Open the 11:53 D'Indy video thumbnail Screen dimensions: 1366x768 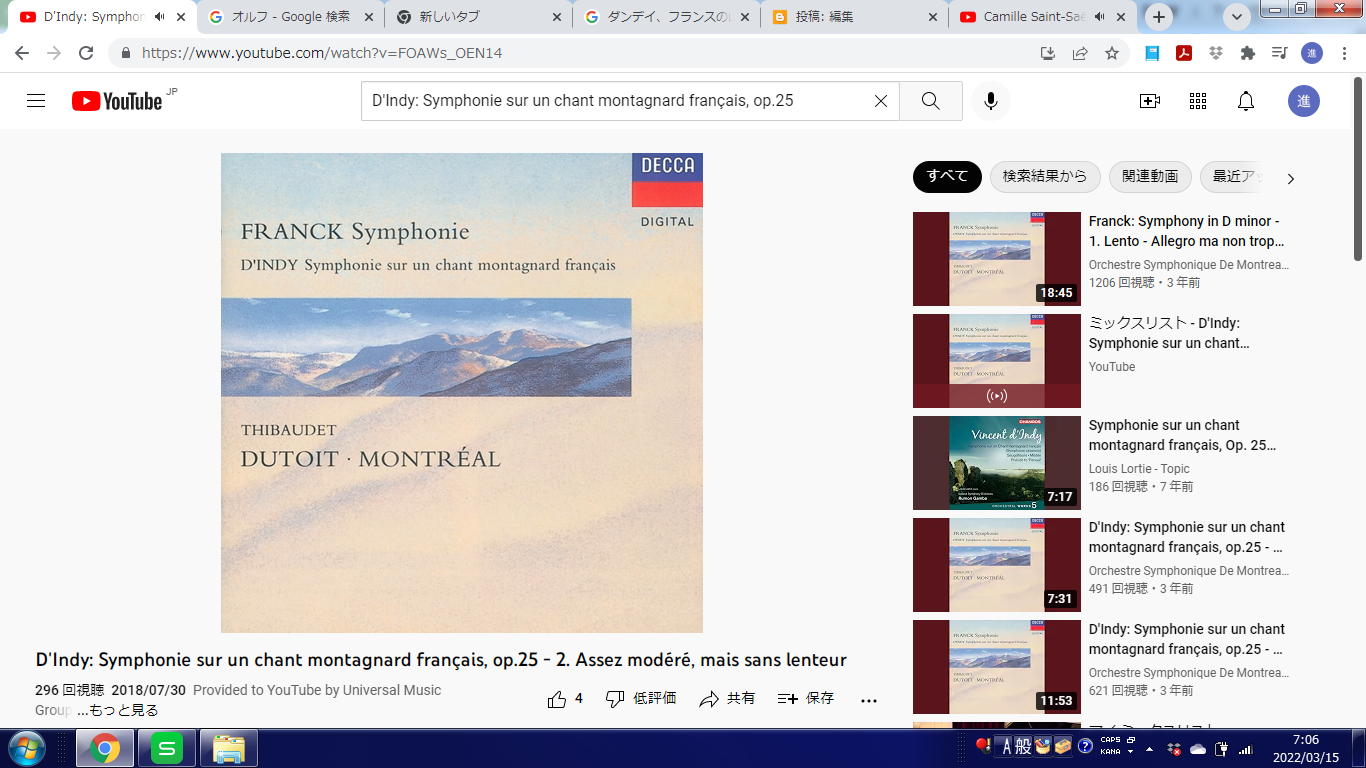(997, 667)
